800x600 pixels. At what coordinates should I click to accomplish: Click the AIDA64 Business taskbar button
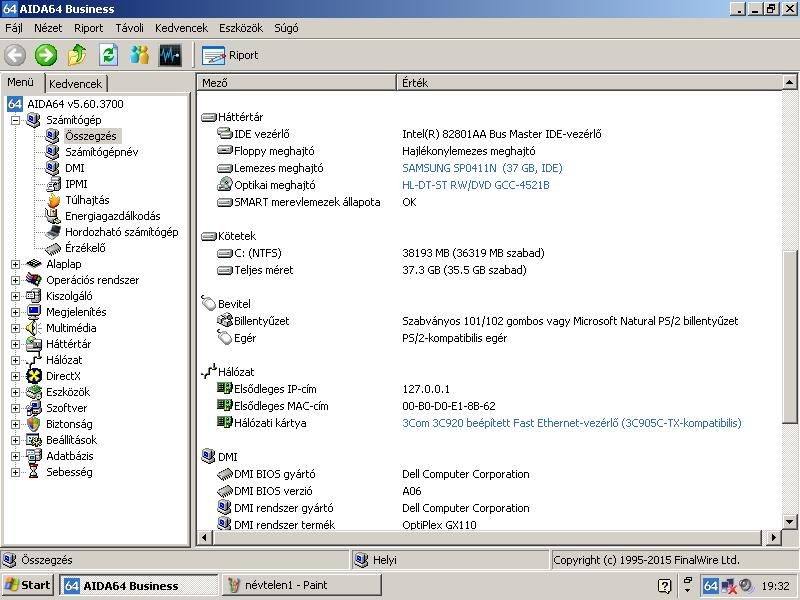tap(139, 585)
